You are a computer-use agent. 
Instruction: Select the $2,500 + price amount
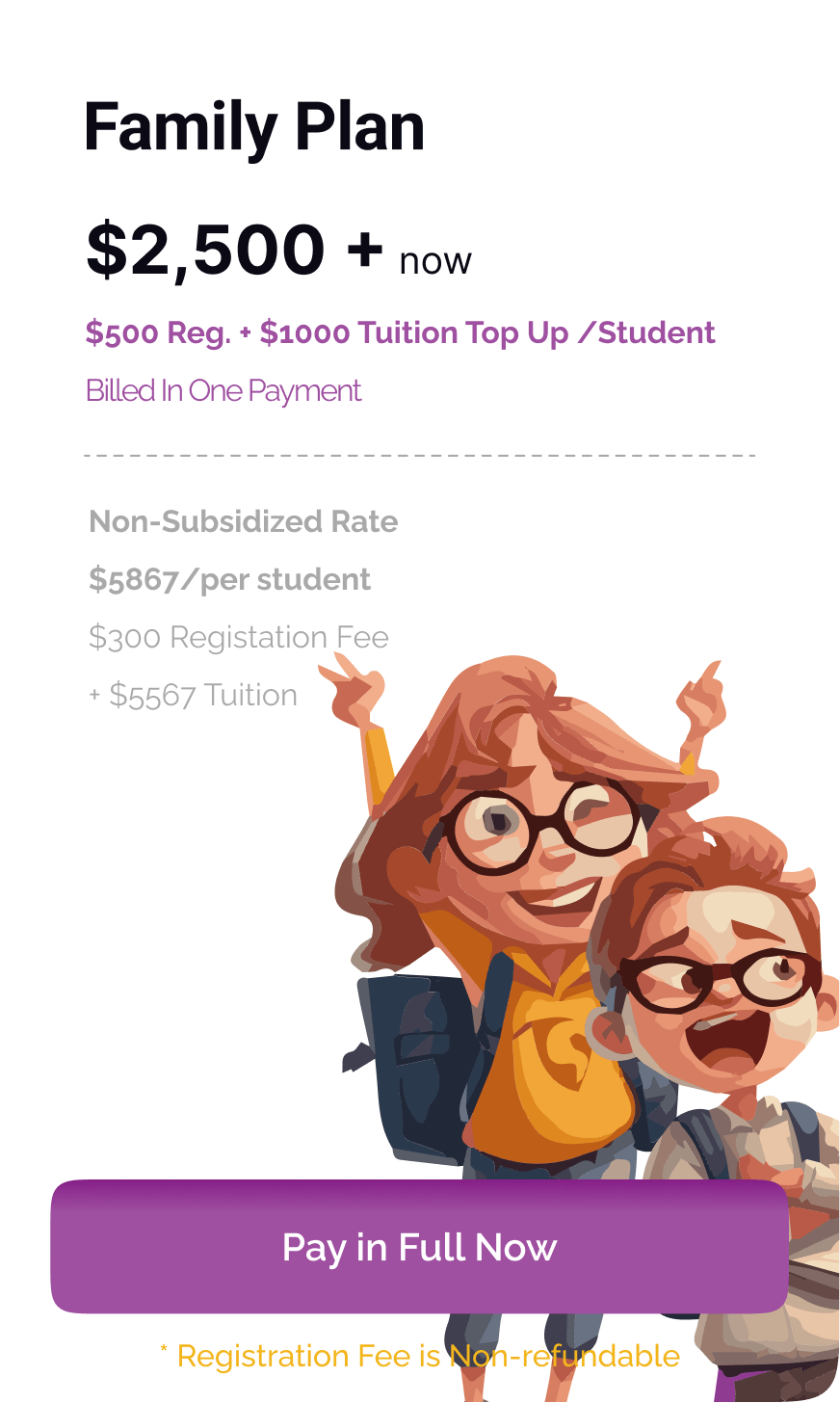234,250
